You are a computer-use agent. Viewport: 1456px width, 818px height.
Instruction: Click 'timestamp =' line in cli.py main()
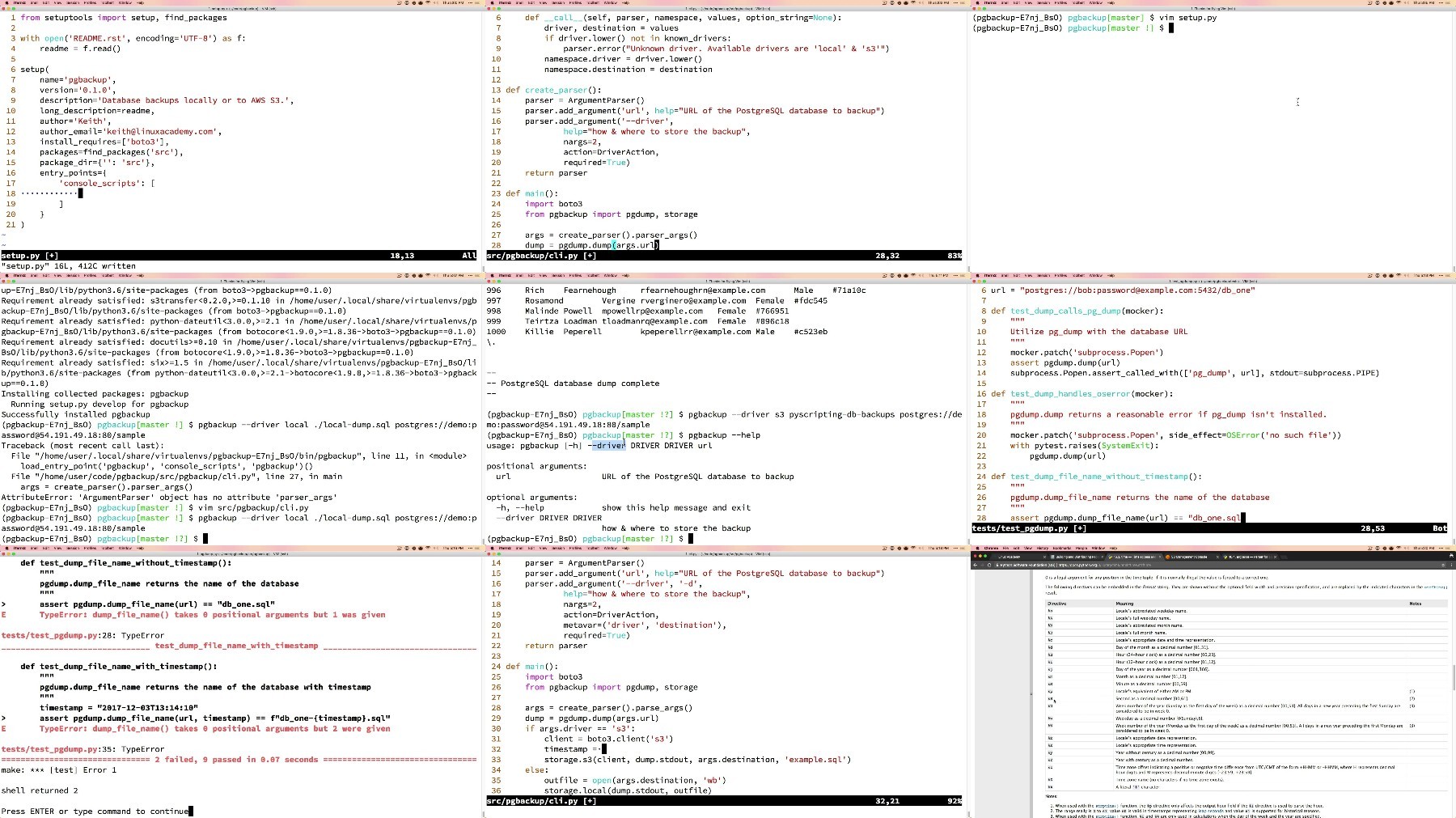click(573, 749)
